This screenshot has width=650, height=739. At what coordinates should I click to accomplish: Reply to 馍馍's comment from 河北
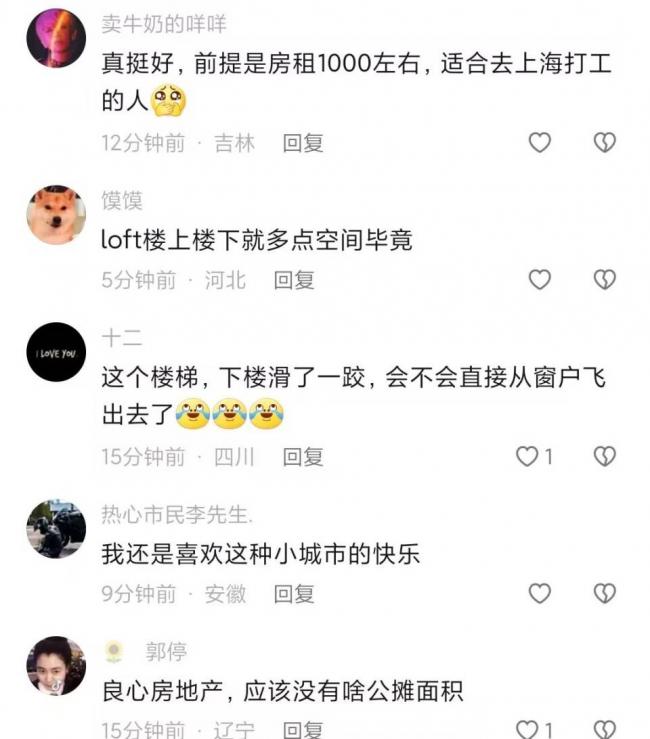coord(294,280)
